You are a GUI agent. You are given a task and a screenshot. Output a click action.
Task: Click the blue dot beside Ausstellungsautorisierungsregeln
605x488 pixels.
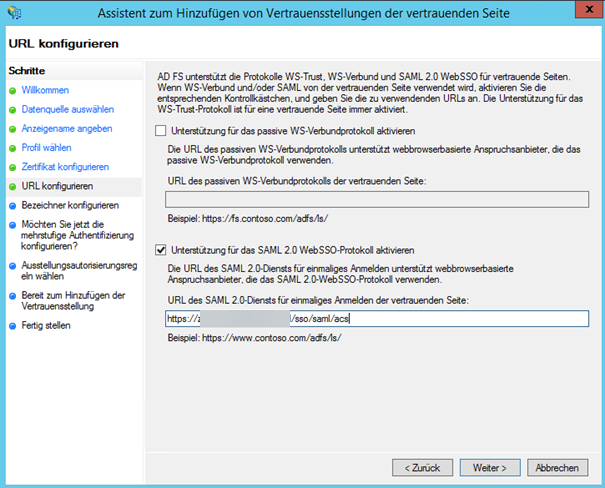(12, 266)
